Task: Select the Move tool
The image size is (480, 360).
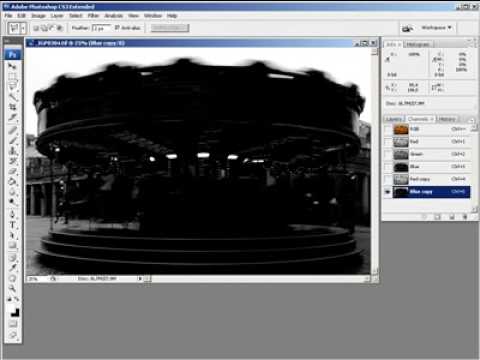Action: [13, 66]
